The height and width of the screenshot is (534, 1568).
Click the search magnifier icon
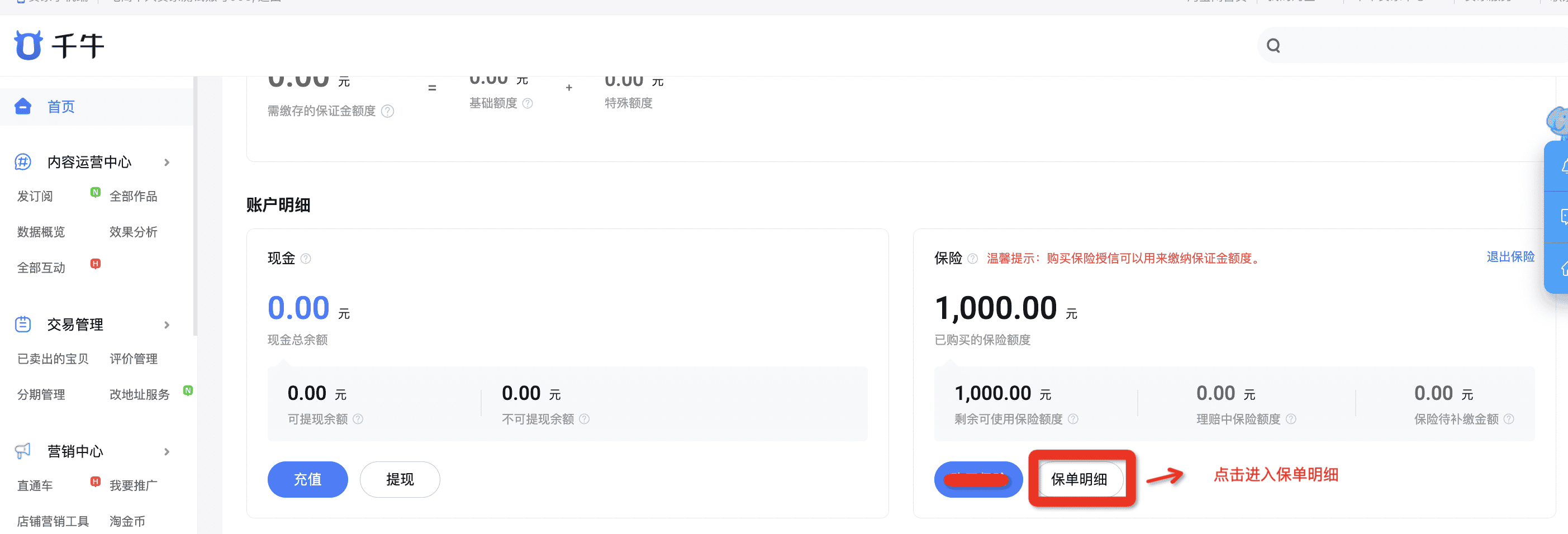[1273, 46]
